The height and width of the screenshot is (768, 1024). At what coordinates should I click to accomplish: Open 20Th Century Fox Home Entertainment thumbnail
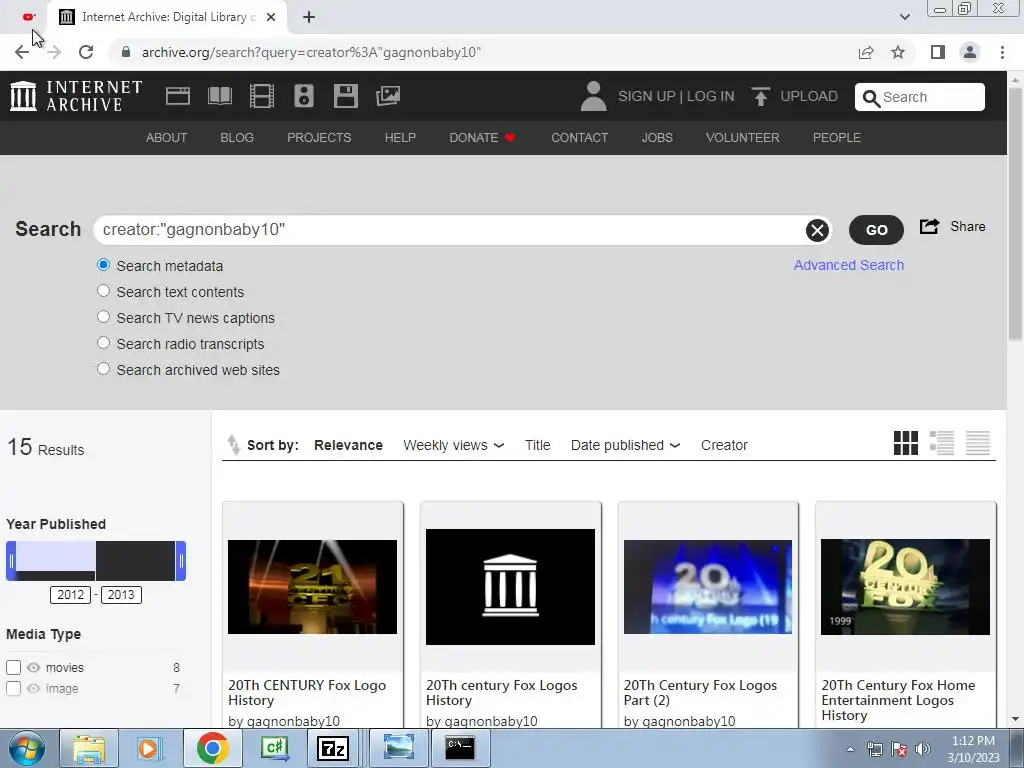point(905,586)
